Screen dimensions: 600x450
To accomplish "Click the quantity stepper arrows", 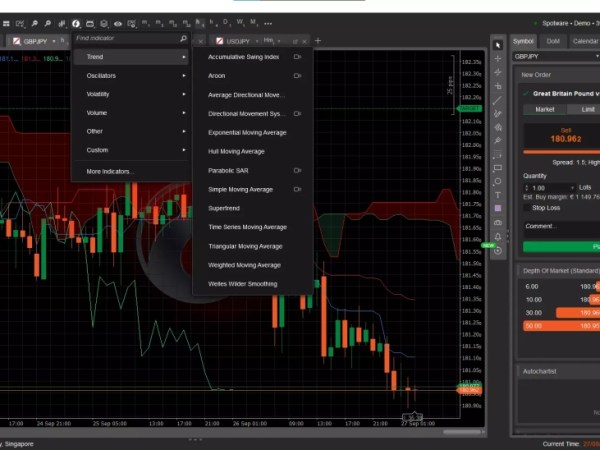I will [527, 188].
